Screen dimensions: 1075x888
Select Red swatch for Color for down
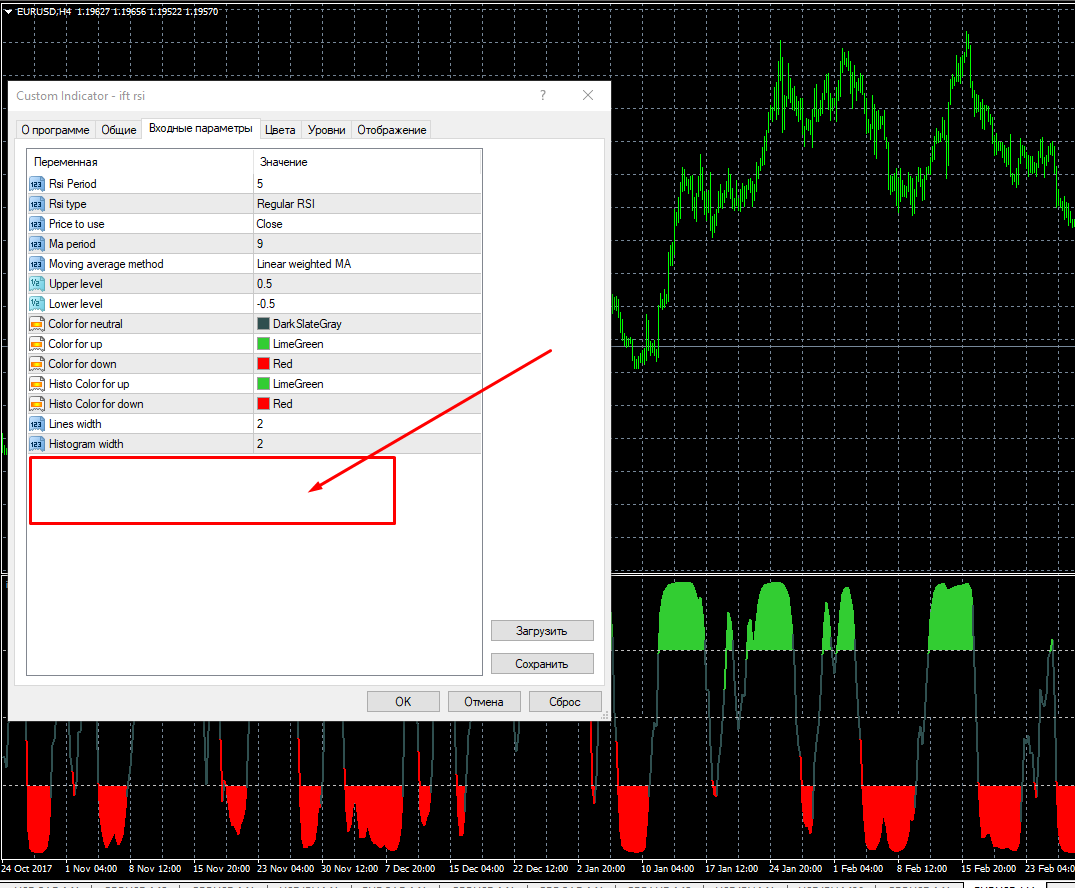[263, 363]
